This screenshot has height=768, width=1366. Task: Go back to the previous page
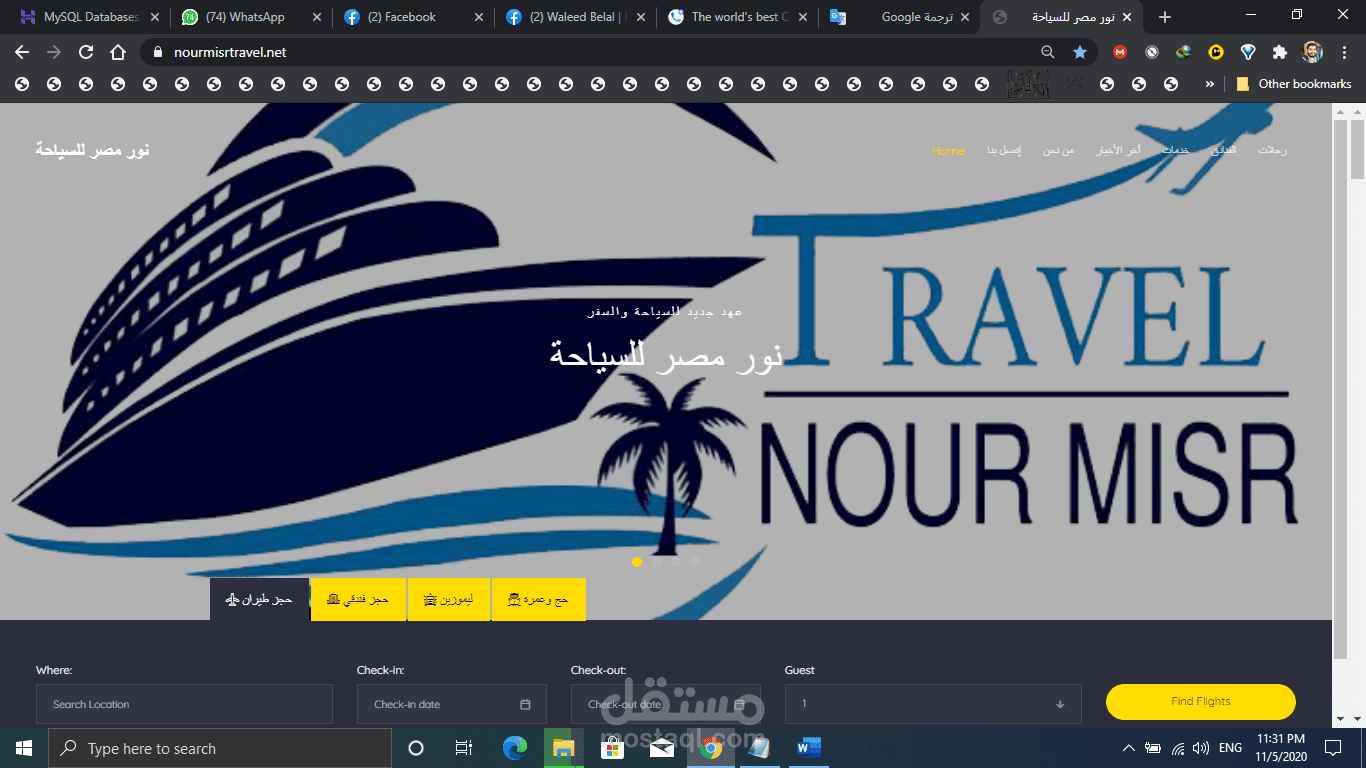(x=22, y=52)
